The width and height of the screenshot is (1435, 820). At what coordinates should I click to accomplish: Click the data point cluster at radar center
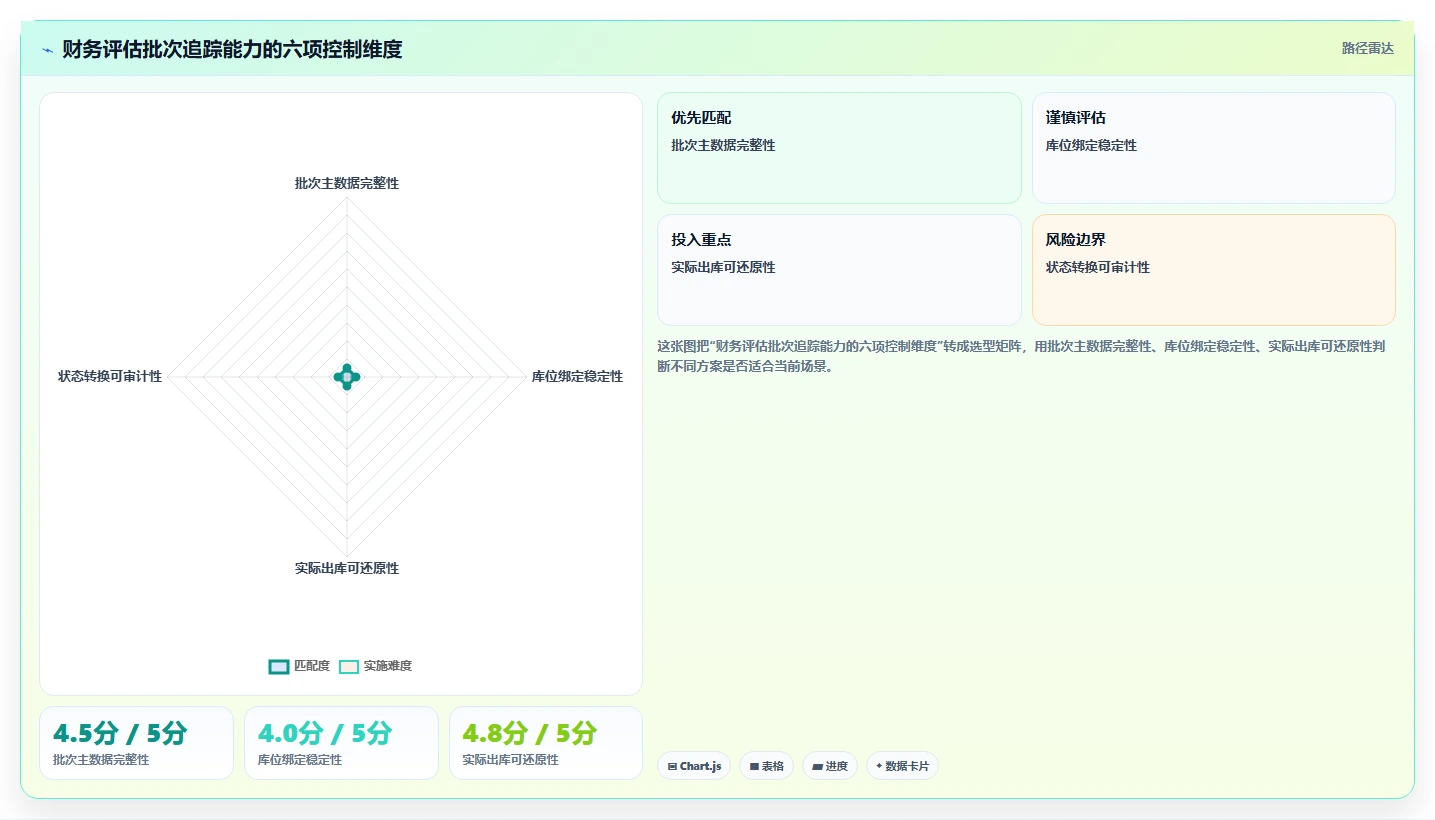[347, 377]
